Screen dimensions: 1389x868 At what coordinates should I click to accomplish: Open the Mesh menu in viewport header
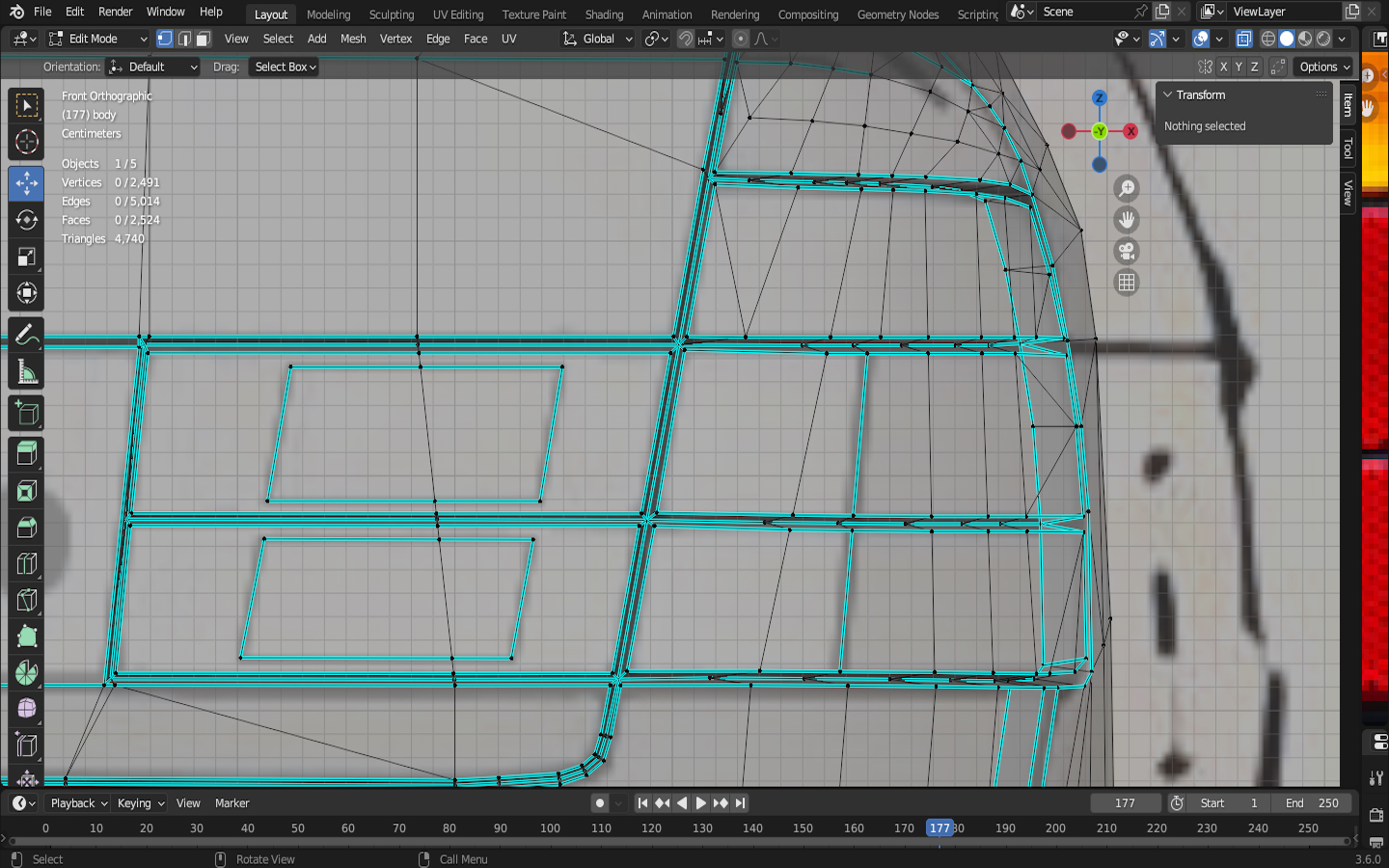click(353, 39)
